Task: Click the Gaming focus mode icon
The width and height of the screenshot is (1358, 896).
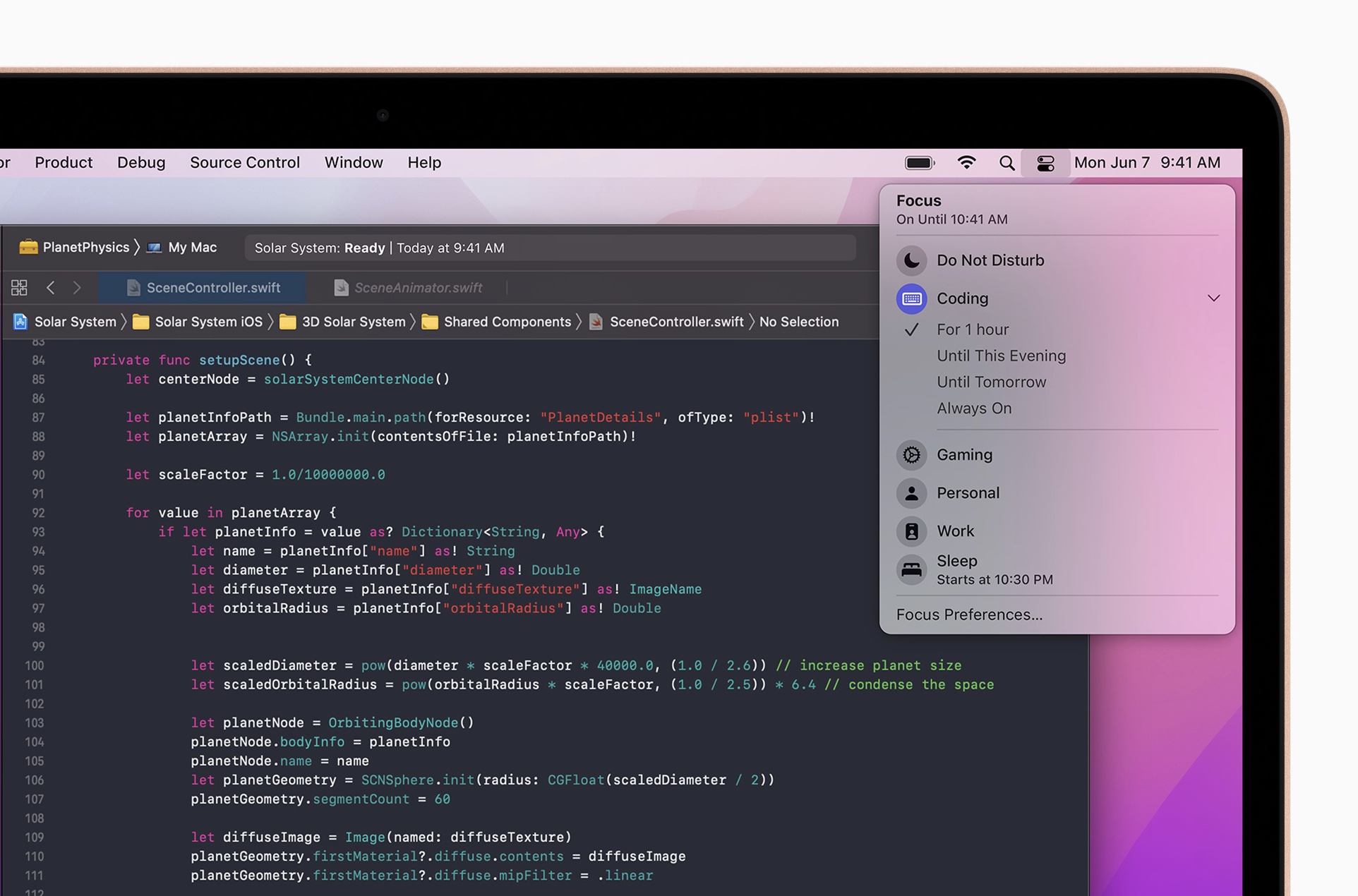Action: [910, 454]
